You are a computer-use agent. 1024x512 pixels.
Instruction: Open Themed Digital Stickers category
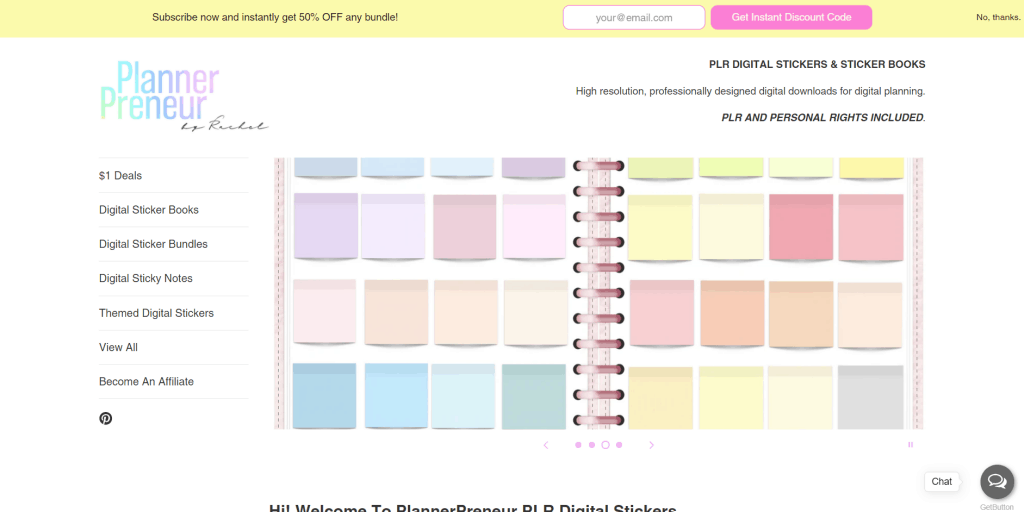[x=156, y=313]
